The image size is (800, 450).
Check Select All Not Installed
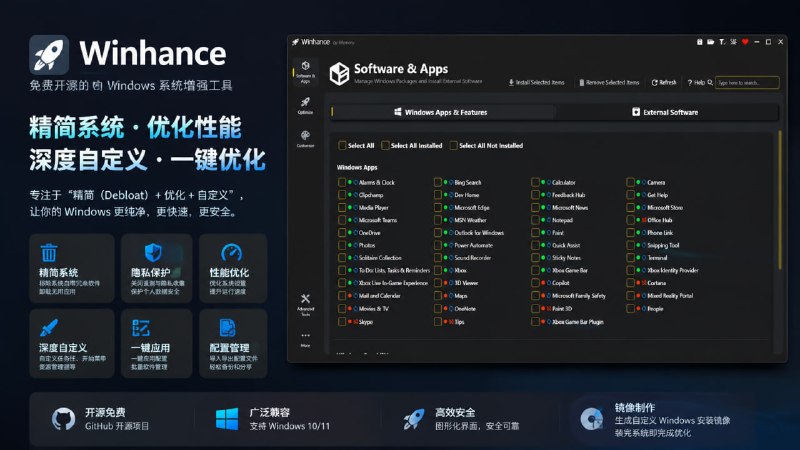[454, 145]
